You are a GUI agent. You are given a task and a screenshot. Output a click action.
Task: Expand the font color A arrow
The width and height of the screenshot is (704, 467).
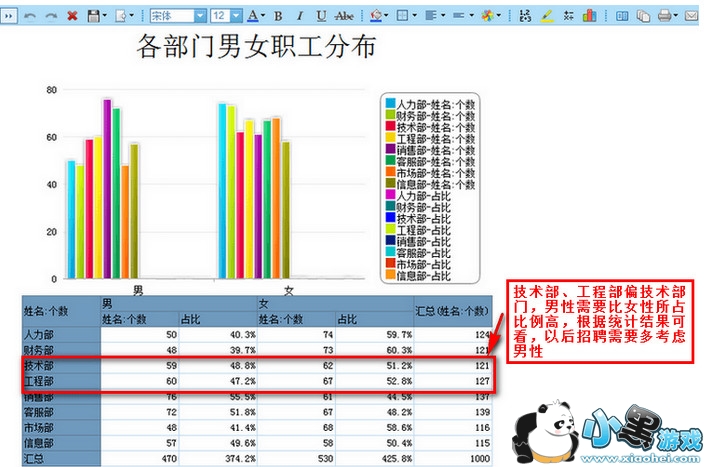[263, 16]
